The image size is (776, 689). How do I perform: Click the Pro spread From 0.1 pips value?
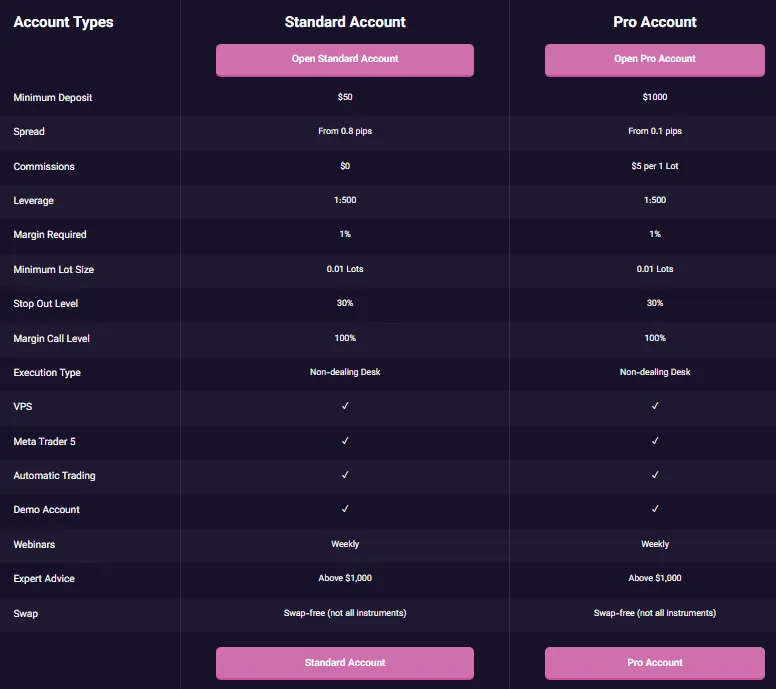pyautogui.click(x=655, y=132)
